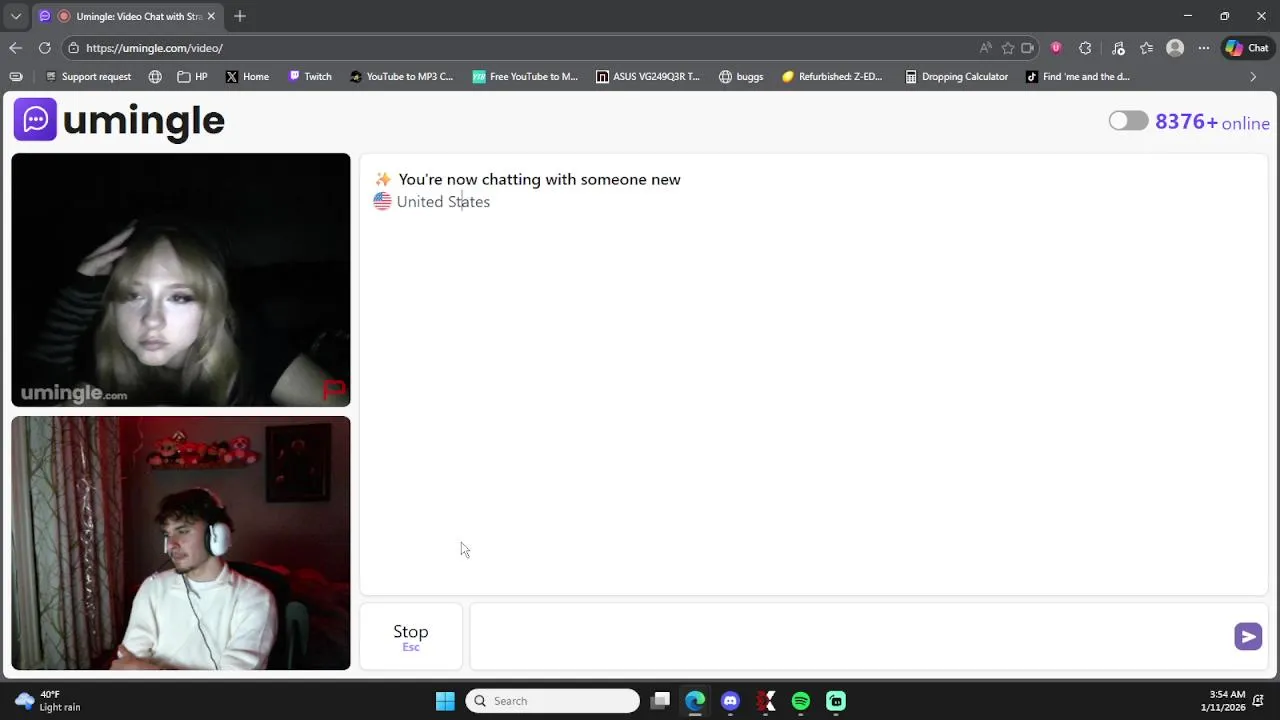Open the Extensions puzzle icon
The image size is (1280, 720).
coord(1085,48)
